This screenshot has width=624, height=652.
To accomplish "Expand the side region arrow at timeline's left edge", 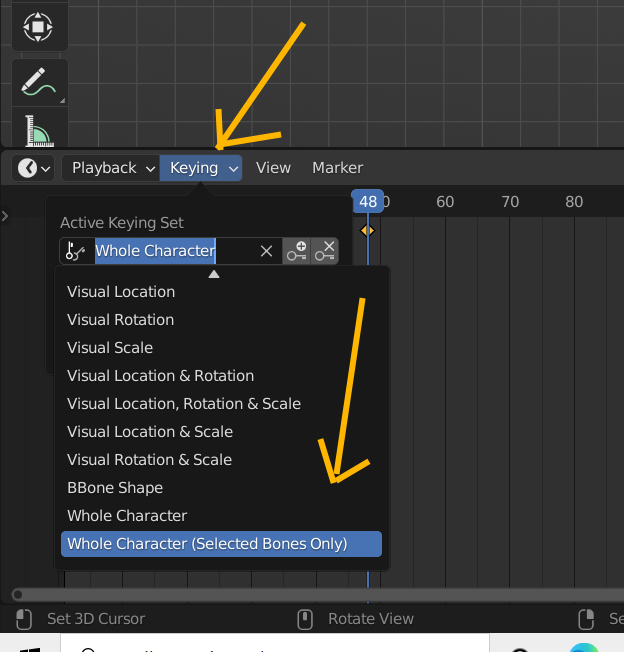I will [x=5, y=215].
